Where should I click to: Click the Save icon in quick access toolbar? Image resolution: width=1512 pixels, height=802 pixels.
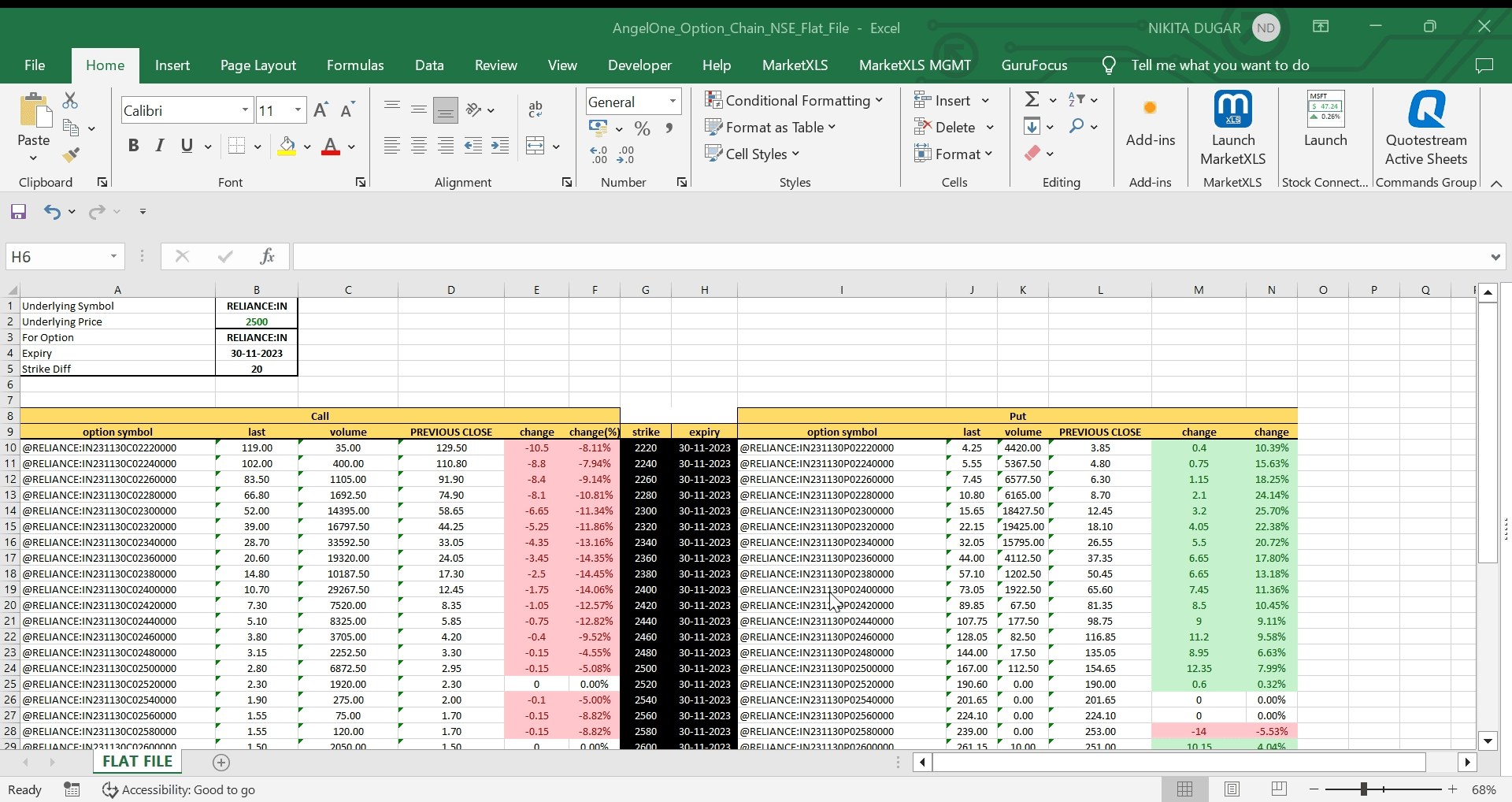click(x=18, y=211)
